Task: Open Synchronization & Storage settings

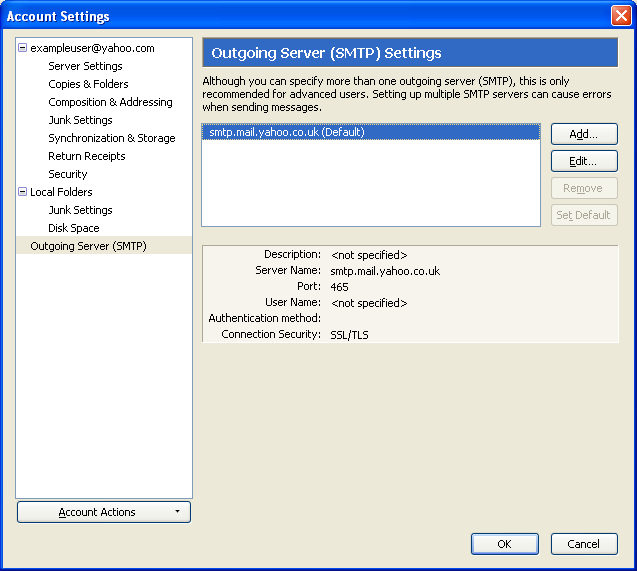Action: click(x=112, y=138)
